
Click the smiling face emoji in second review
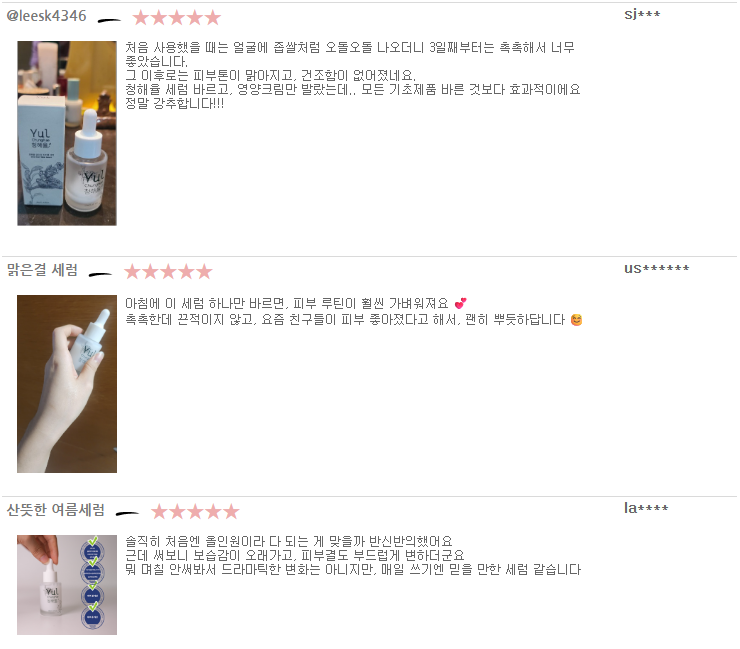576,320
